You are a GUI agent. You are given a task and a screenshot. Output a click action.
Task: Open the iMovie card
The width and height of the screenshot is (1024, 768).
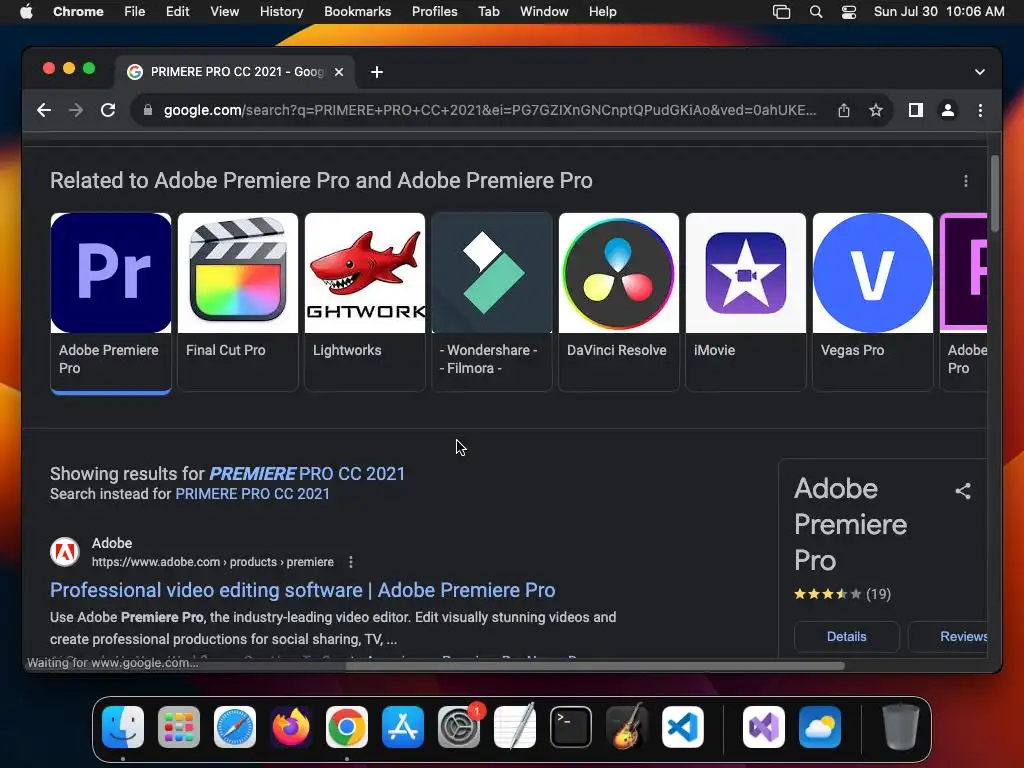coord(746,302)
